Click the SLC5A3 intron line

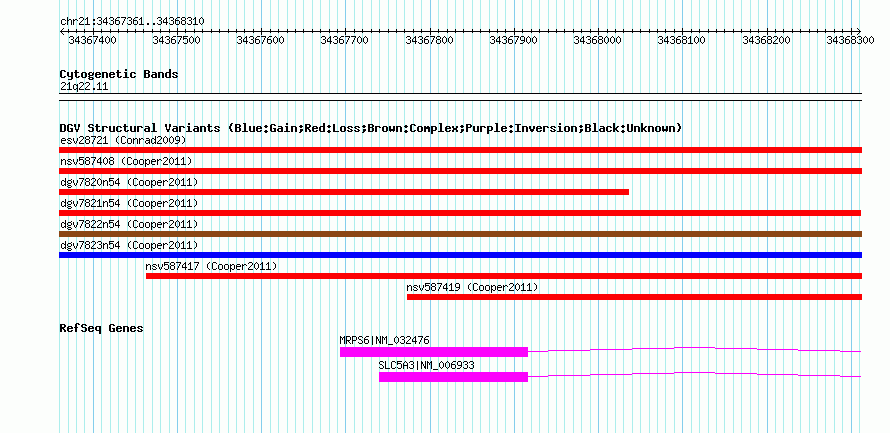[x=695, y=375]
